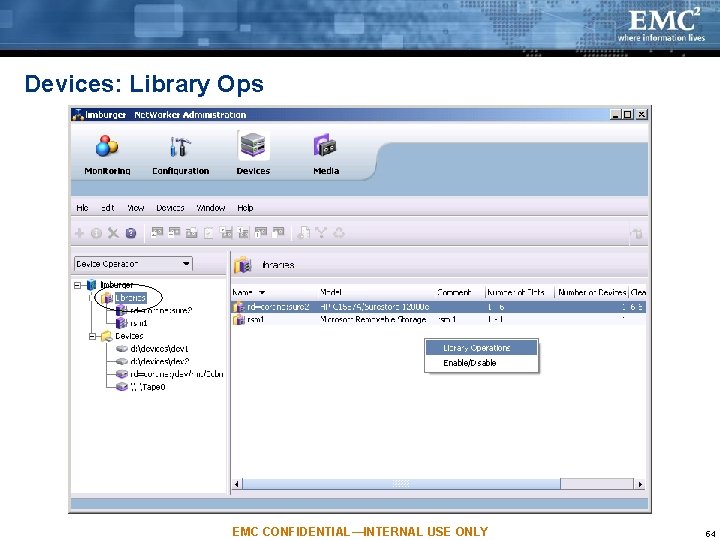The image size is (720, 540).
Task: Maximize the NetWorker Administration window
Action: 628,114
